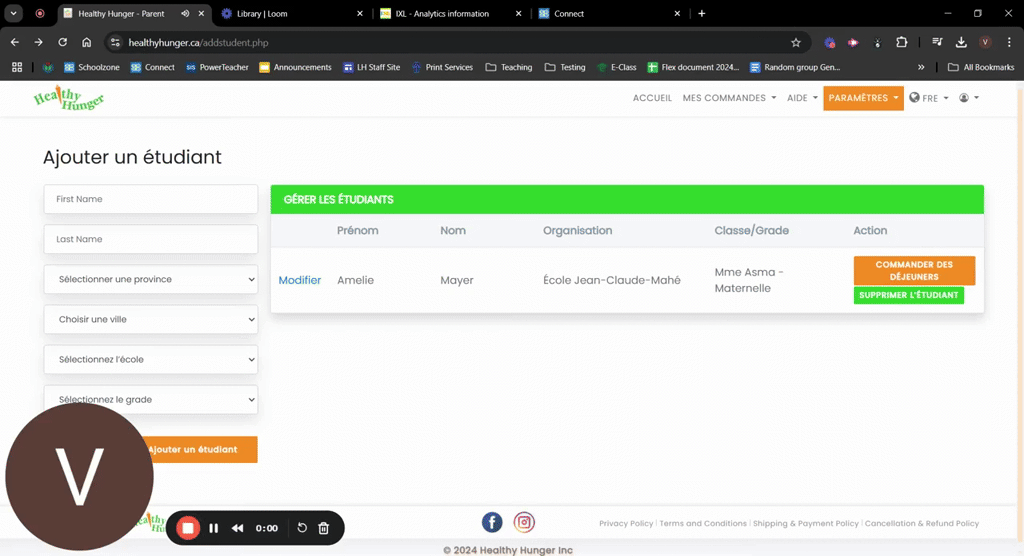
Task: Open browser downloads icon
Action: tap(961, 42)
